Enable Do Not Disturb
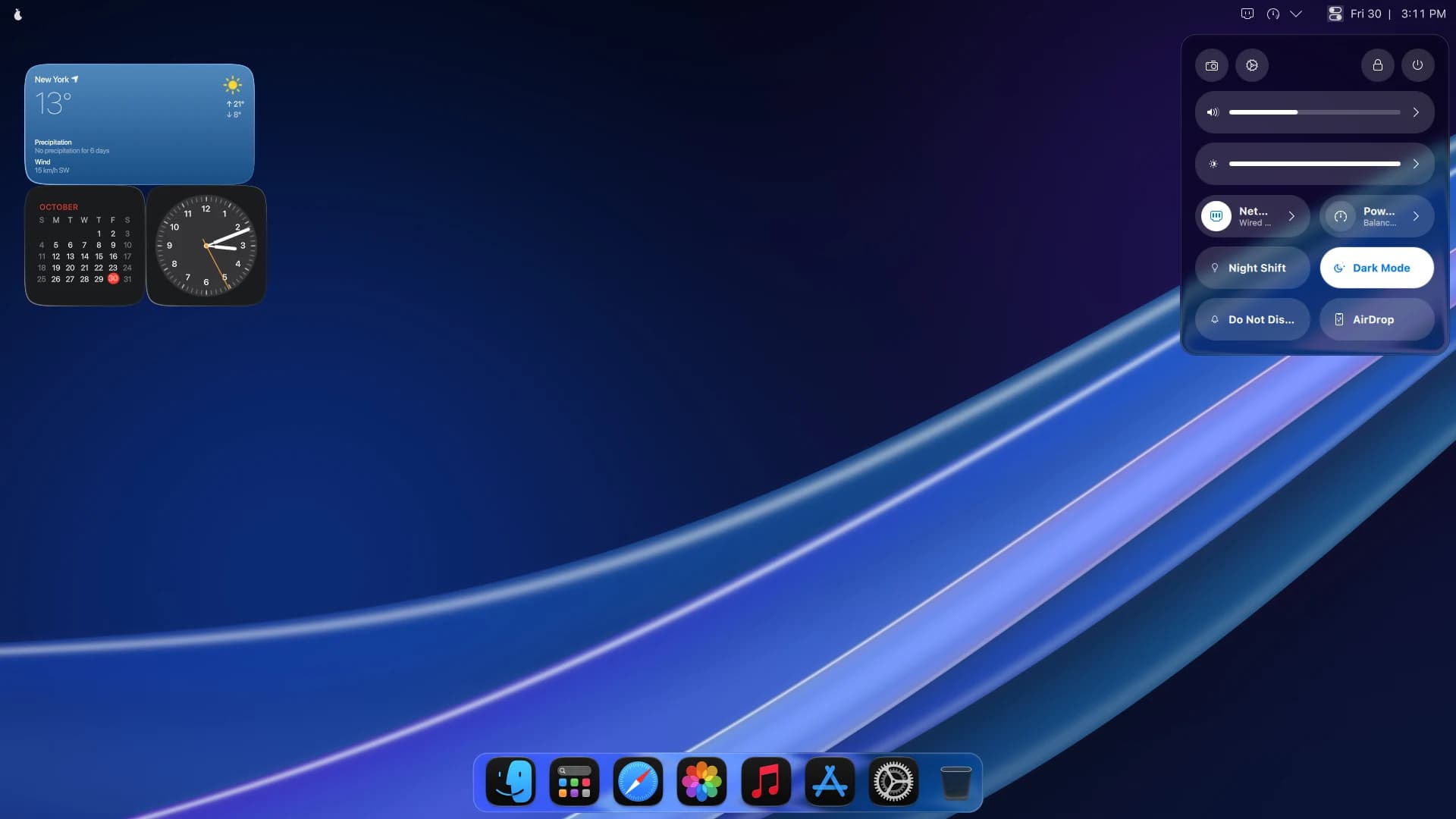The image size is (1456, 819). click(1253, 319)
